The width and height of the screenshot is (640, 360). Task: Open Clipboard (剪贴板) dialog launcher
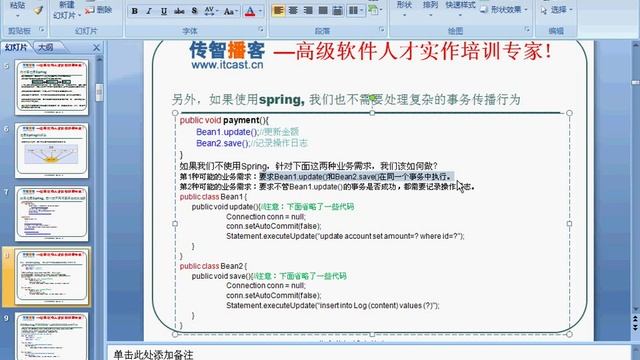(41, 29)
